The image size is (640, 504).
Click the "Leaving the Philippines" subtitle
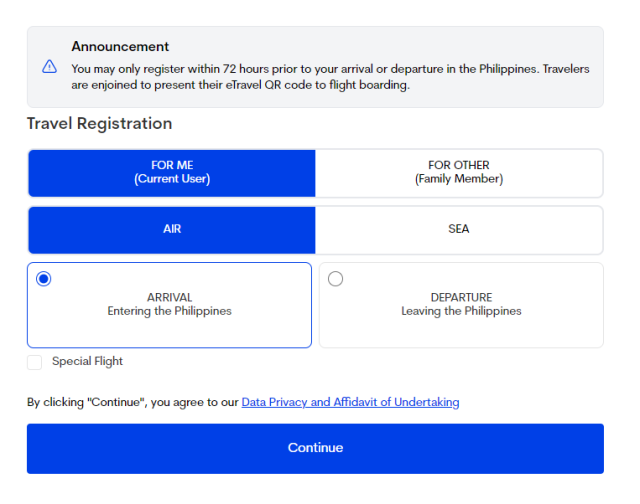[x=461, y=311]
